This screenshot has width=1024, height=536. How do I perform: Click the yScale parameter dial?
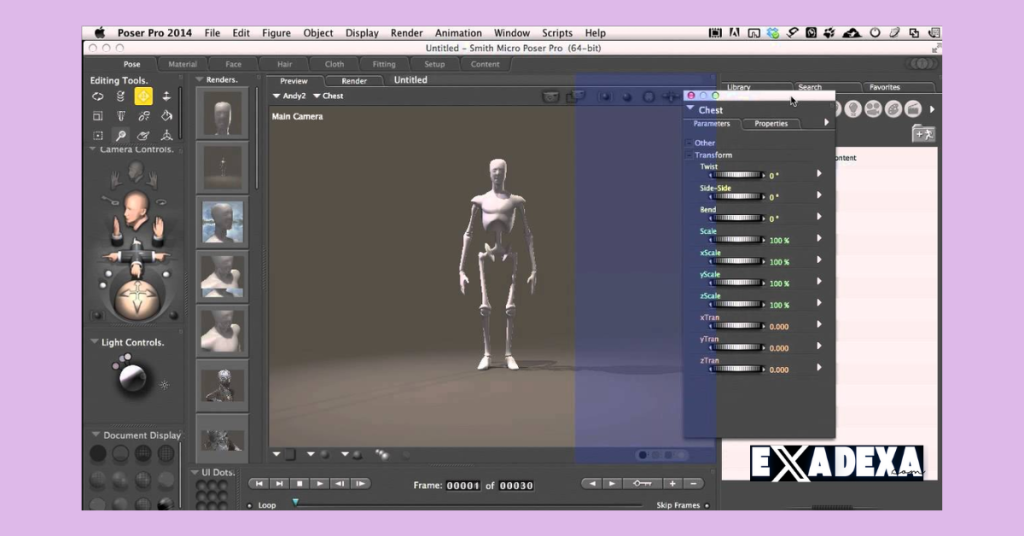[x=737, y=283]
